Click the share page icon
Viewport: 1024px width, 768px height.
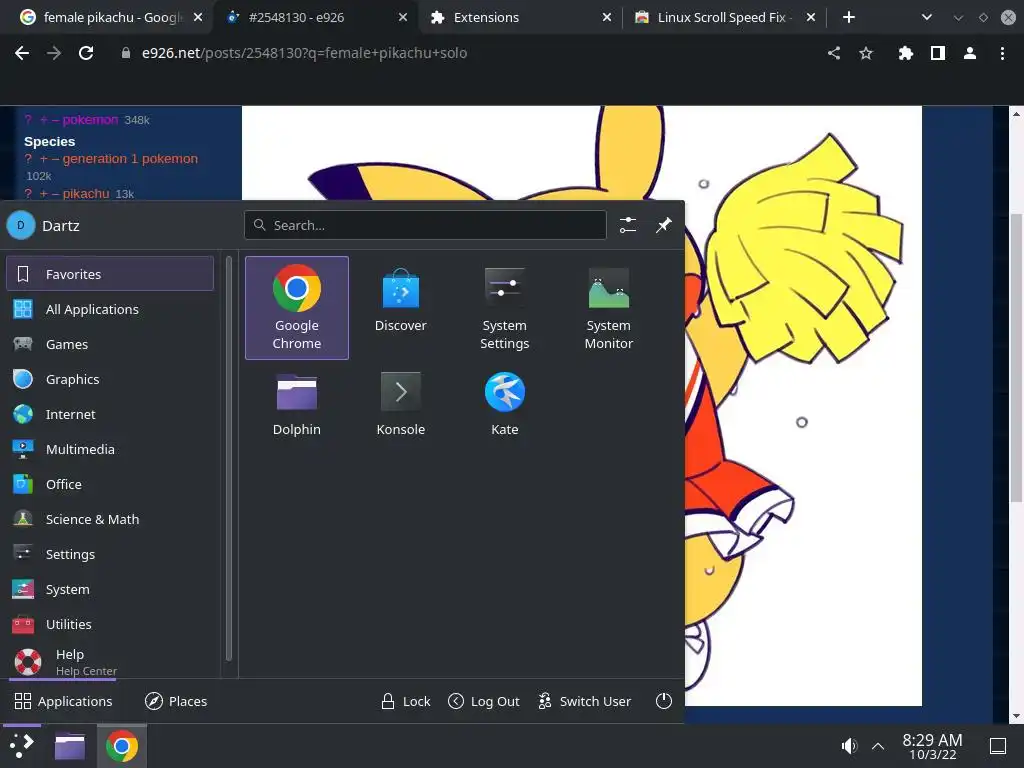tap(834, 53)
